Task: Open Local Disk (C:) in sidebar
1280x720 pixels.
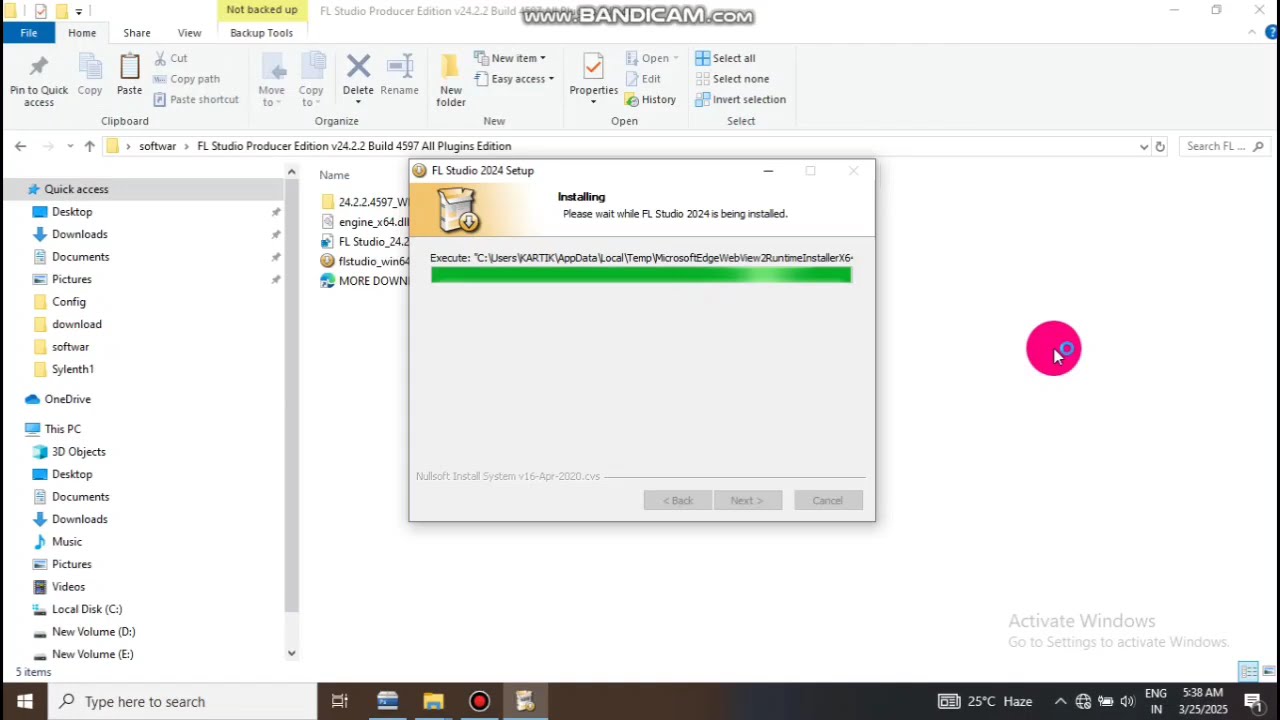Action: [x=86, y=609]
